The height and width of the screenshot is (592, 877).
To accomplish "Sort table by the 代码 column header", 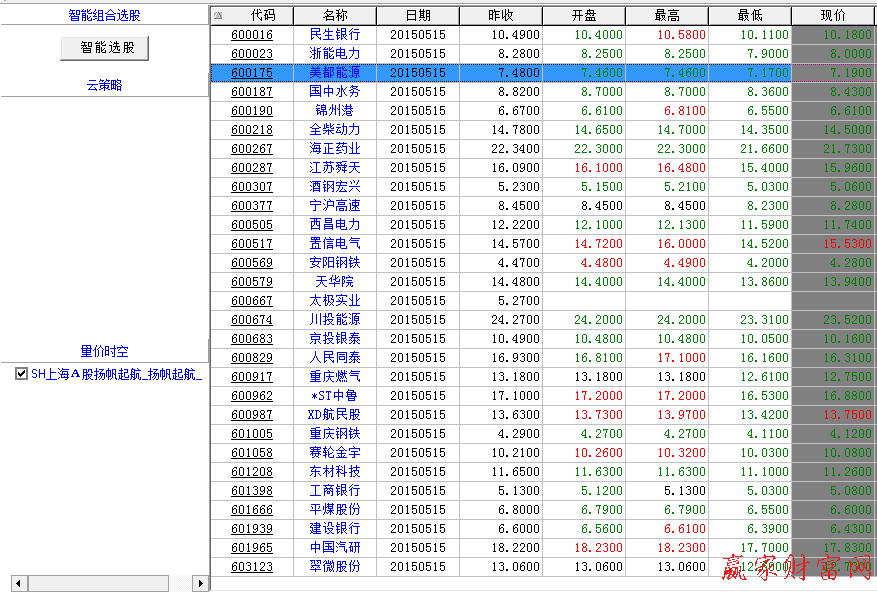I will click(263, 15).
